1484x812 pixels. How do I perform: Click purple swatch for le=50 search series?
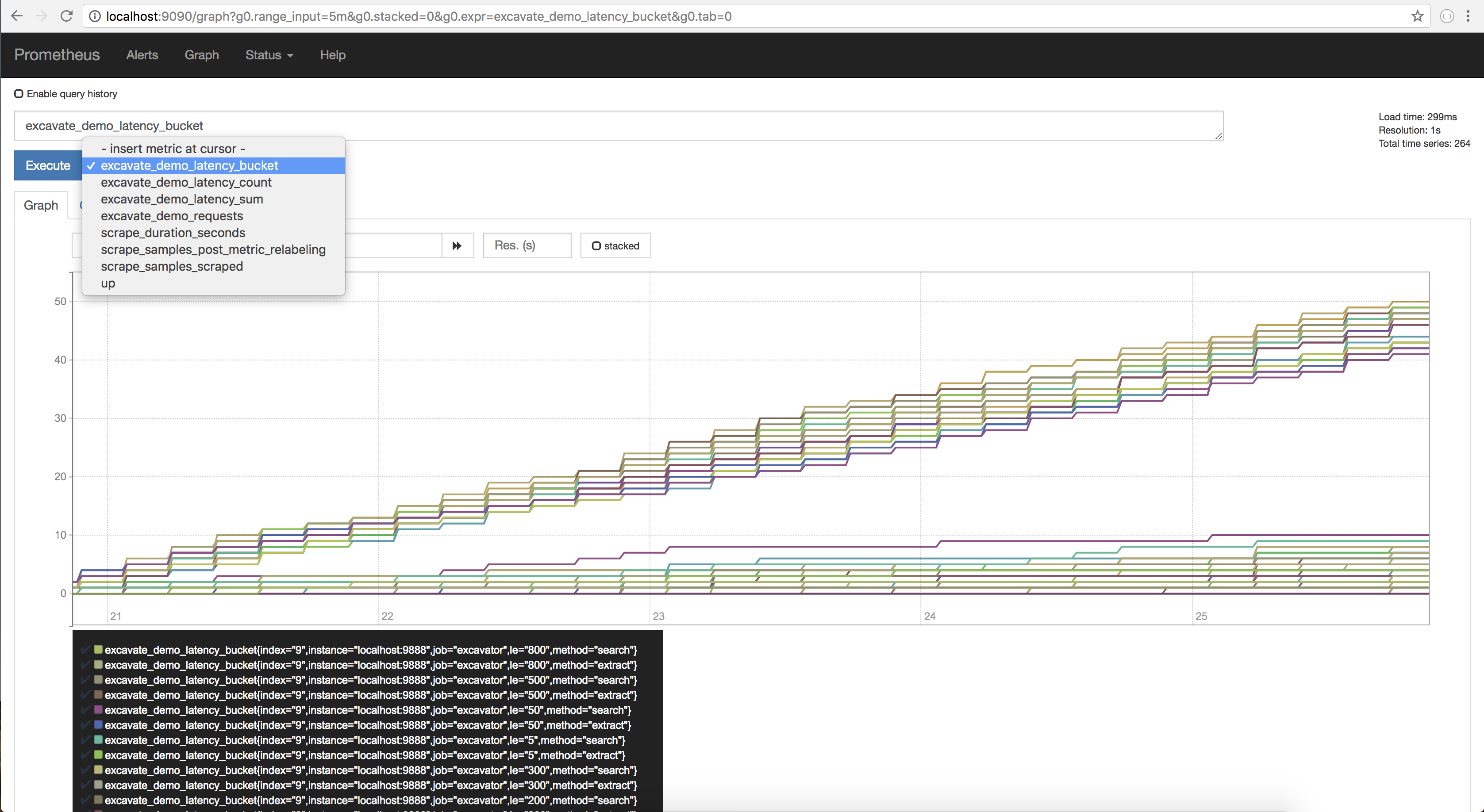(x=98, y=709)
